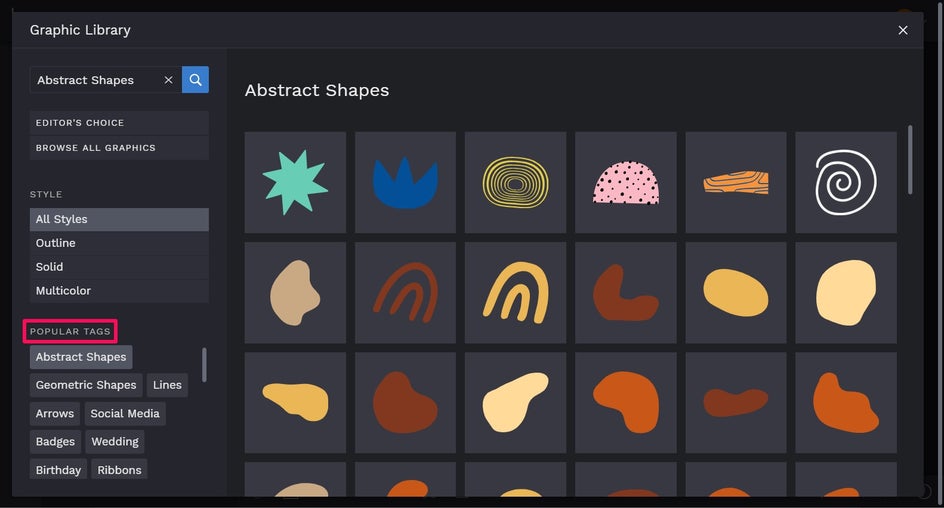Select the teal starburst graphic
This screenshot has width=944, height=508.
pos(295,182)
